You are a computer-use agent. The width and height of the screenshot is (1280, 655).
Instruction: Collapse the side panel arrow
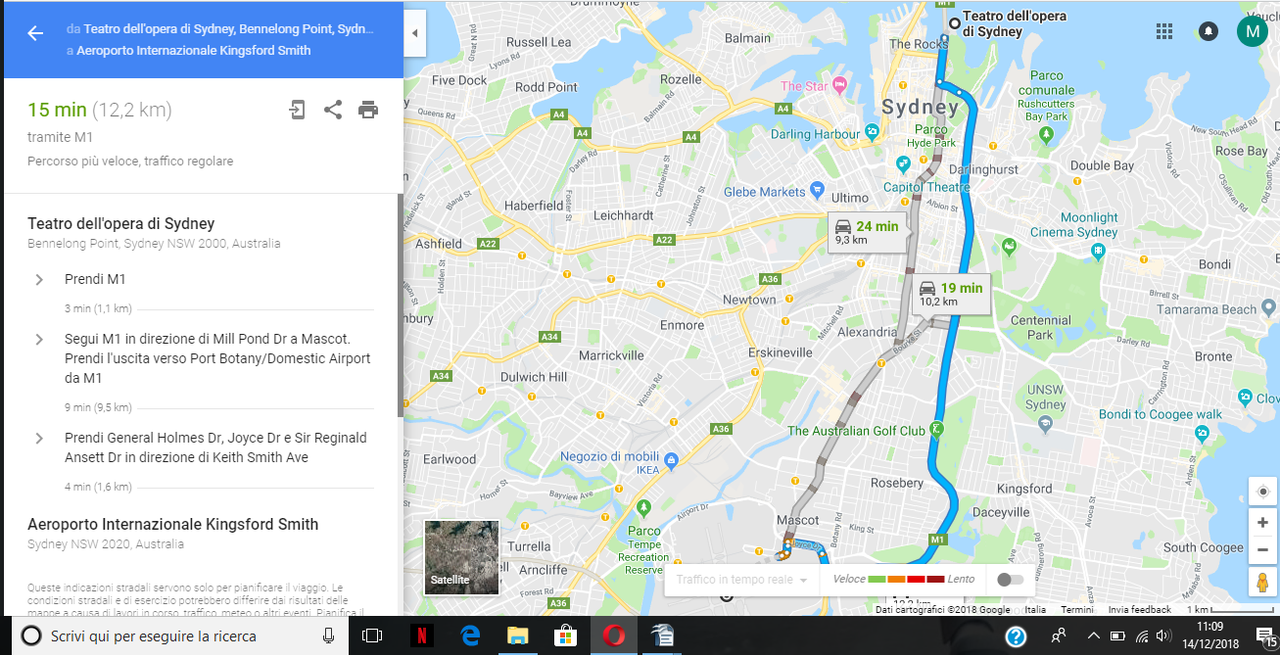click(415, 33)
